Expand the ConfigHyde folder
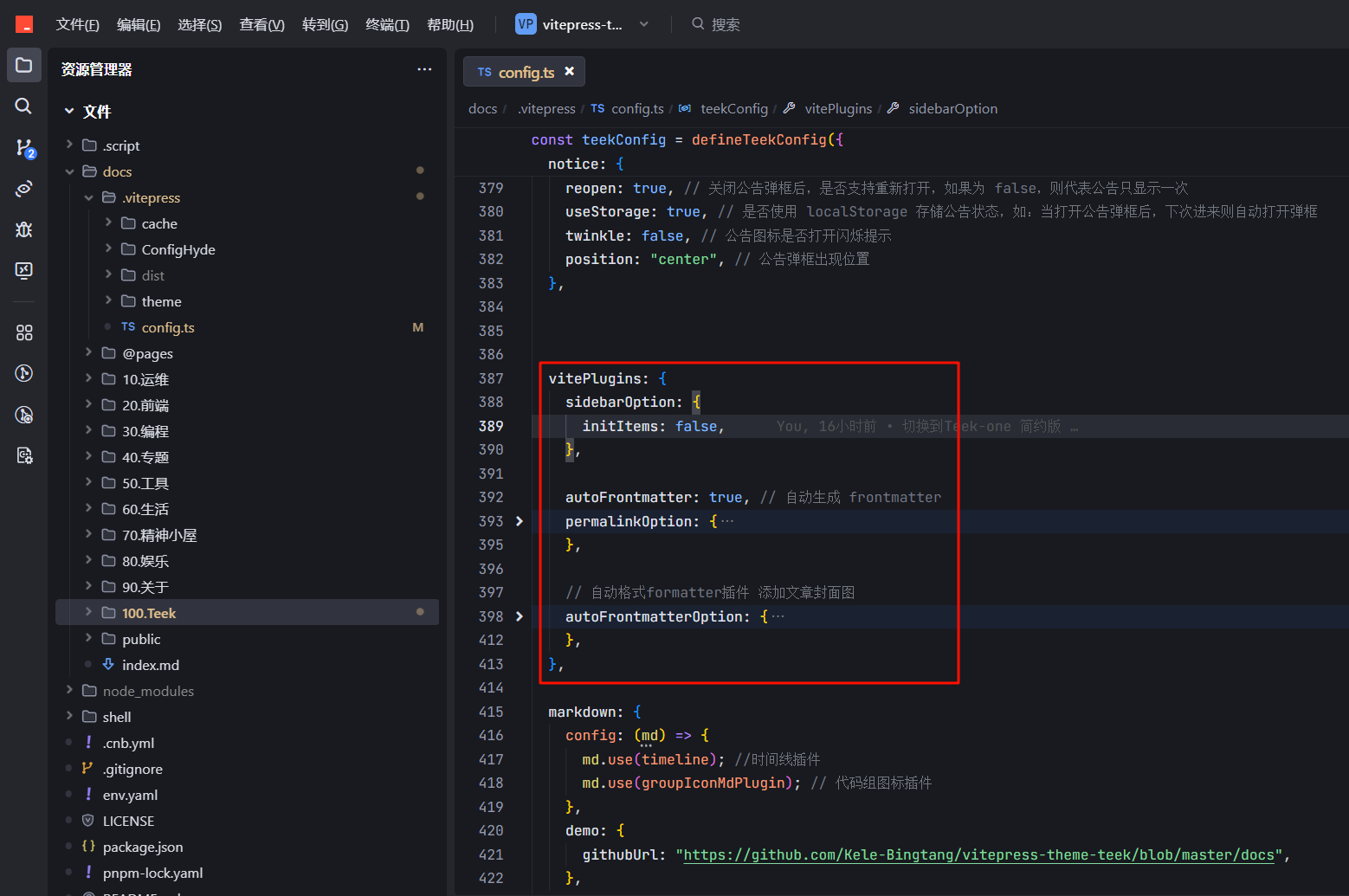The width and height of the screenshot is (1349, 896). [x=108, y=248]
